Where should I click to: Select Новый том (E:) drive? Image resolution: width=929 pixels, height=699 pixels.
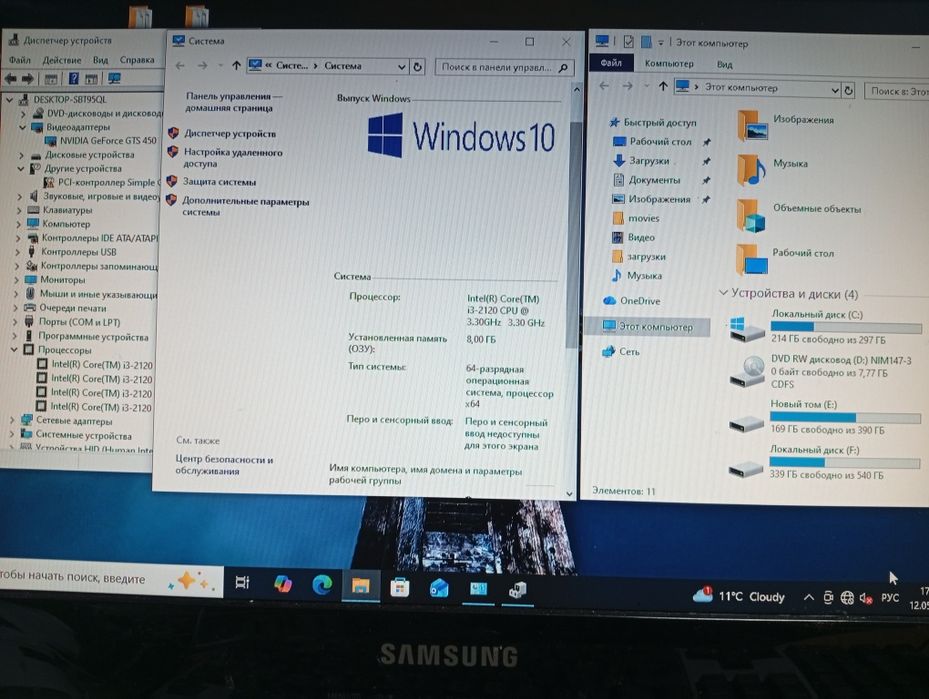point(825,417)
